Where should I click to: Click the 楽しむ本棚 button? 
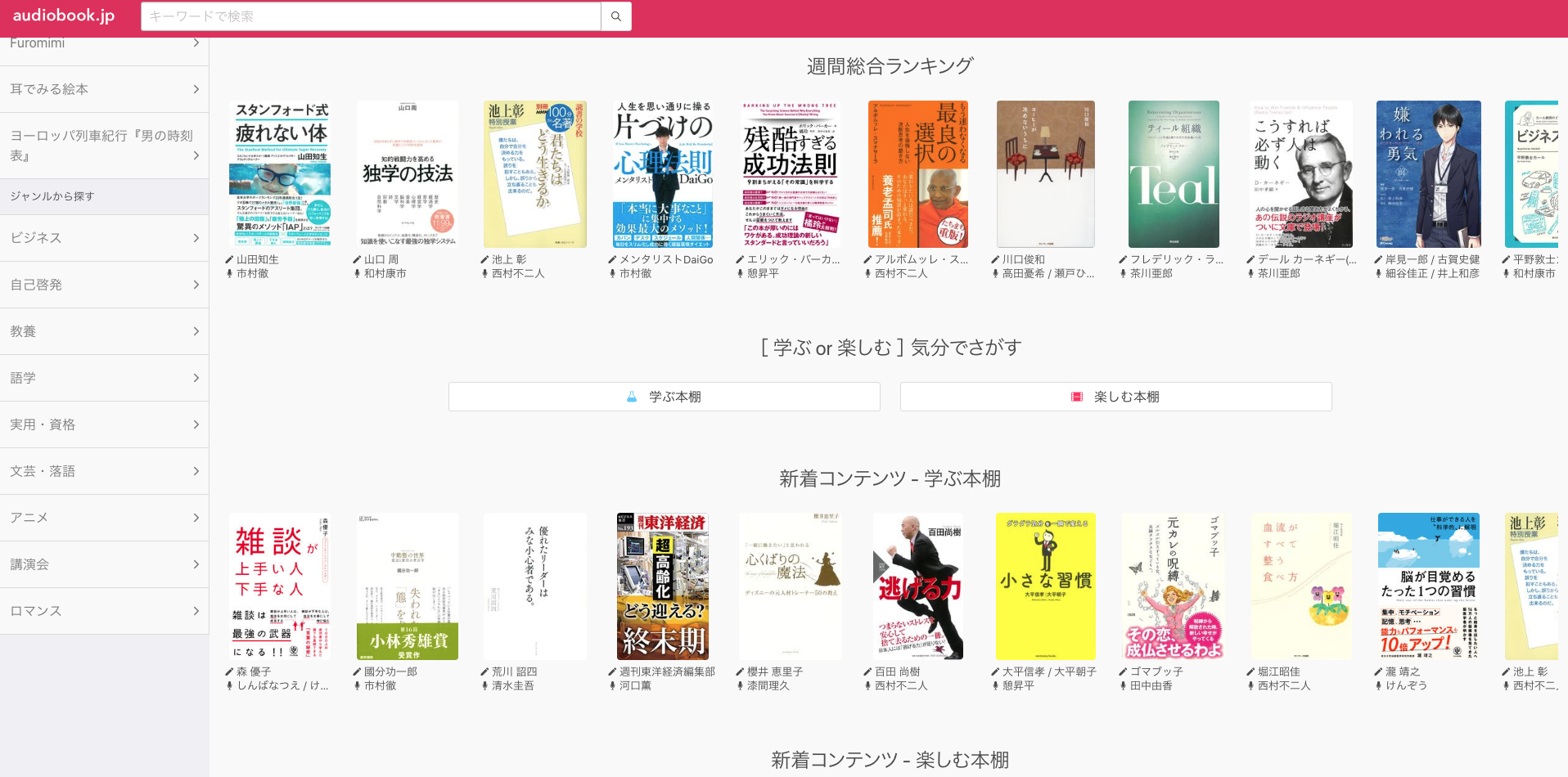[1116, 397]
